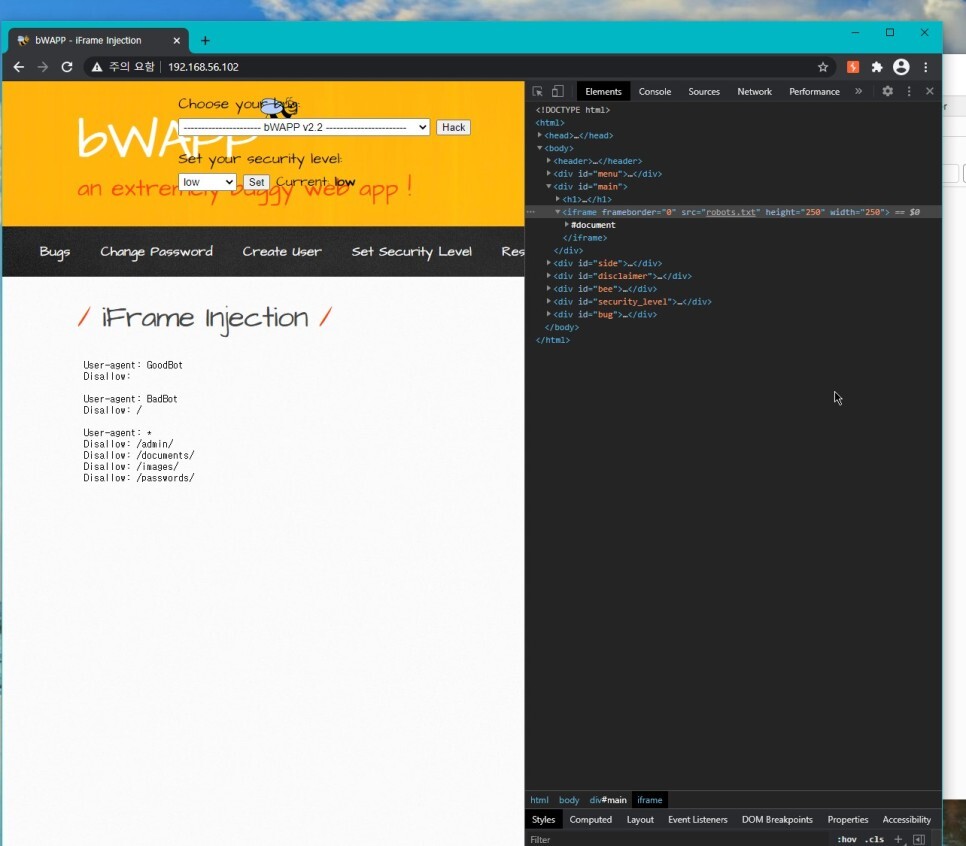Viewport: 966px width, 846px height.
Task: Switch to the Elements tab
Action: point(603,92)
